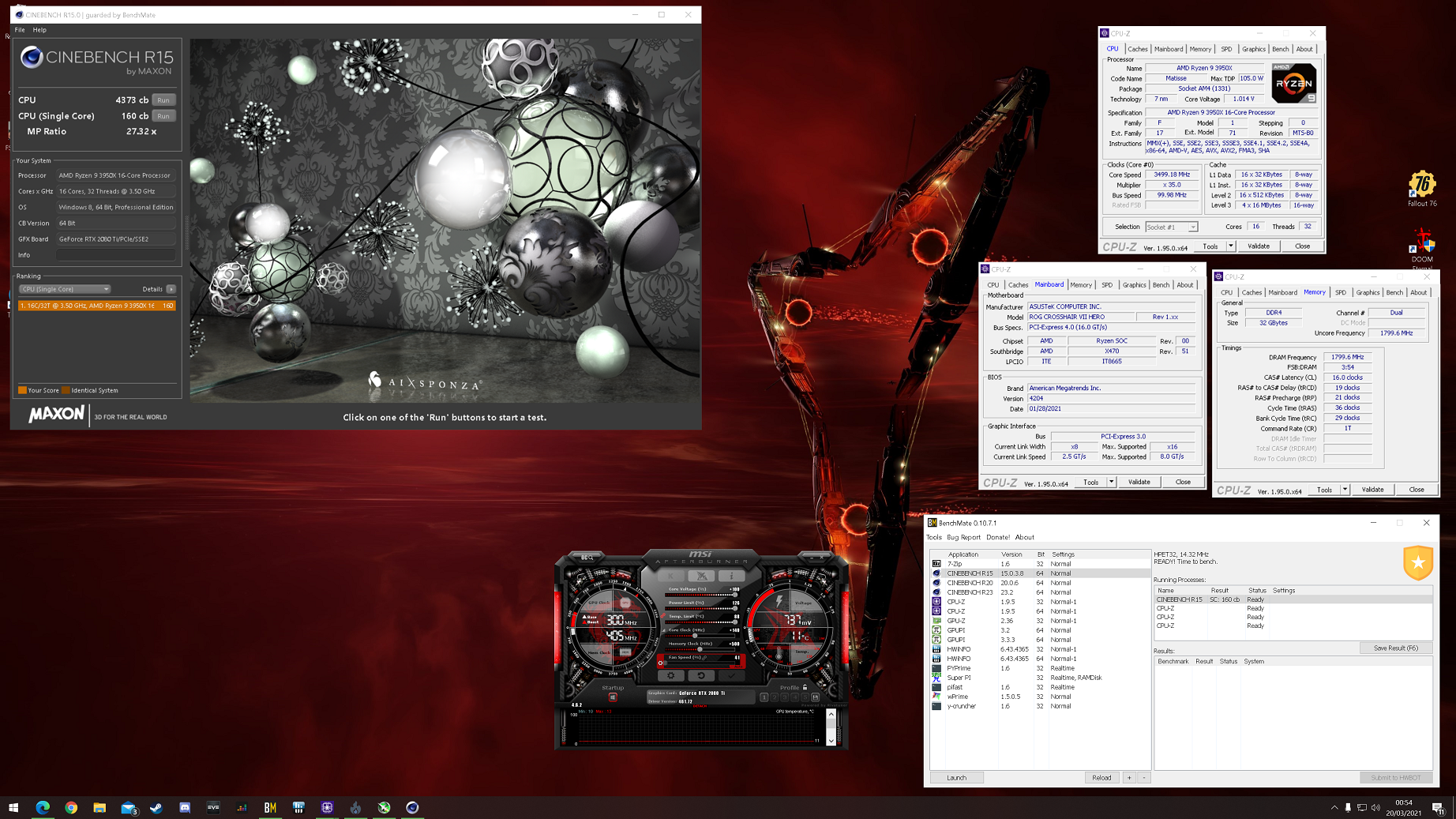Viewport: 1456px width, 819px height.
Task: Open Tools dropdown arrow in CPU-Z CPU window
Action: point(1230,246)
